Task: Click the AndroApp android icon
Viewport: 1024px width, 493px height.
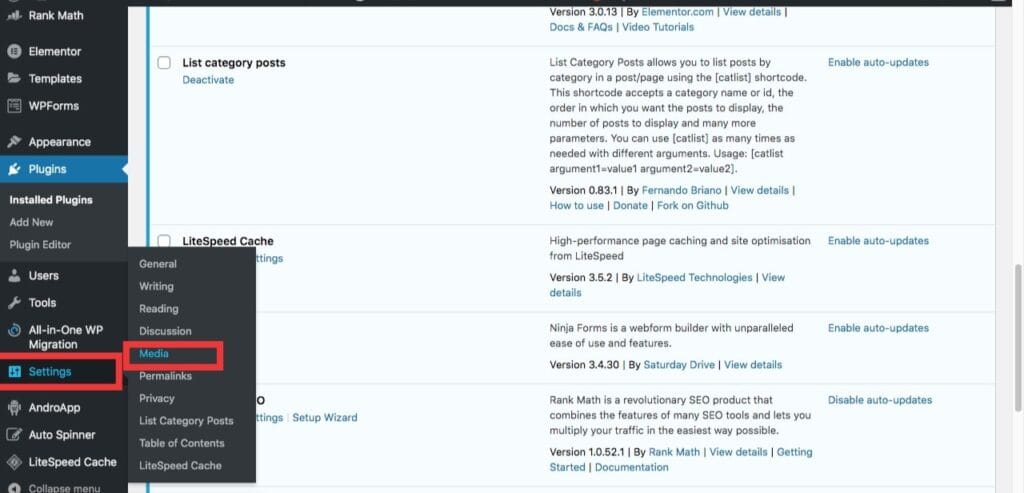Action: 14,407
